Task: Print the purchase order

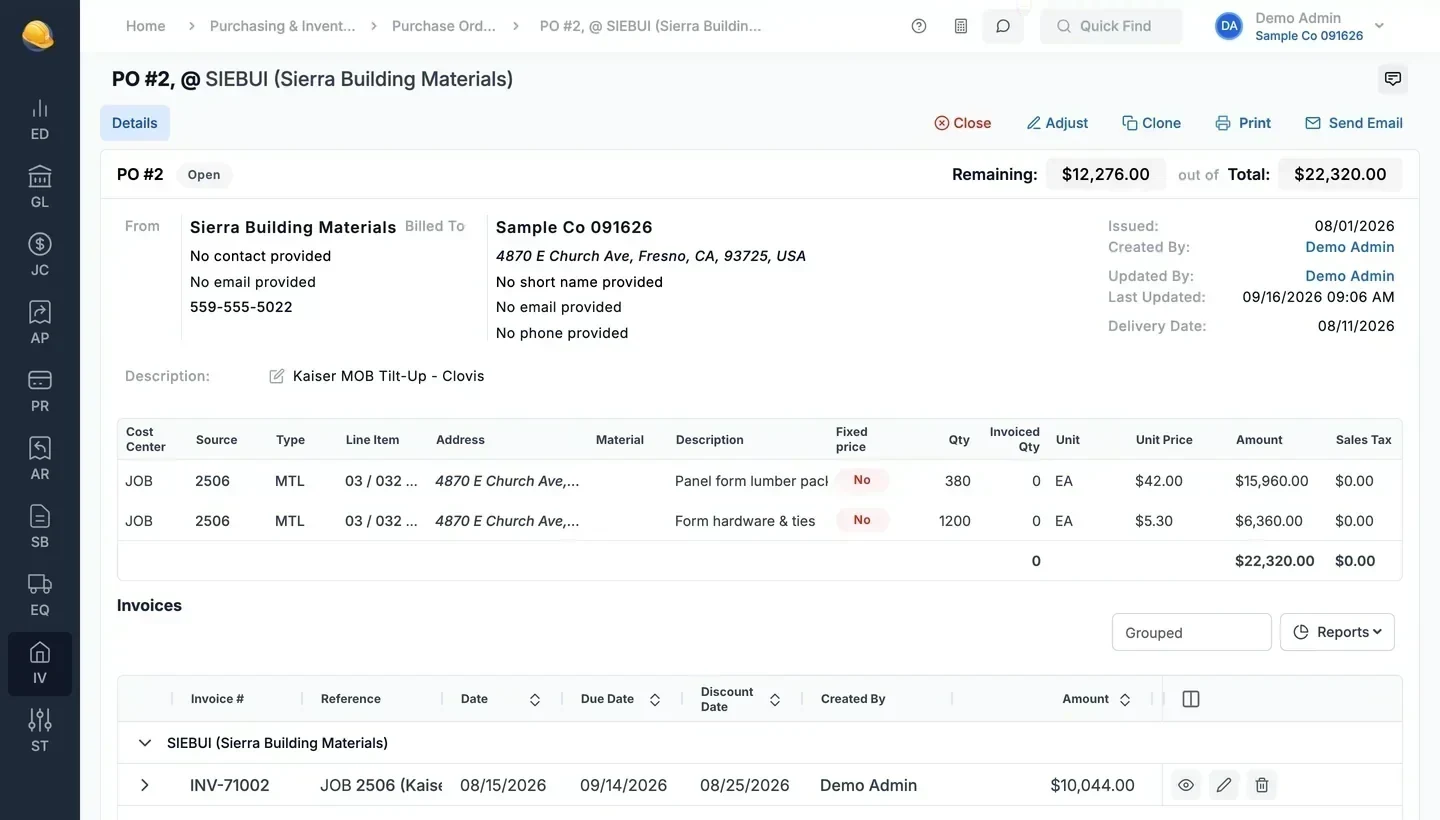Action: coord(1243,123)
